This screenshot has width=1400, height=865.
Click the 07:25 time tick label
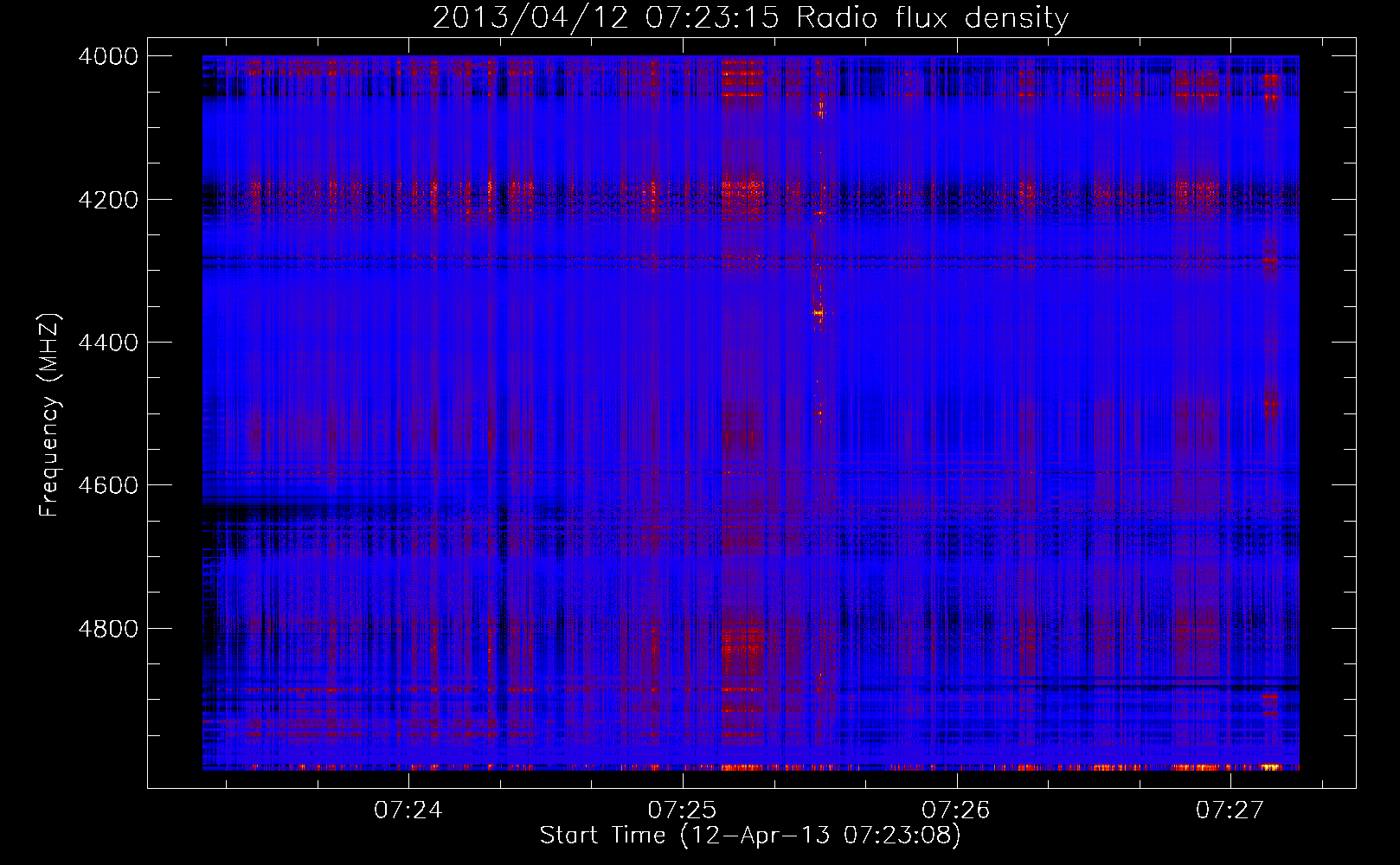point(683,811)
